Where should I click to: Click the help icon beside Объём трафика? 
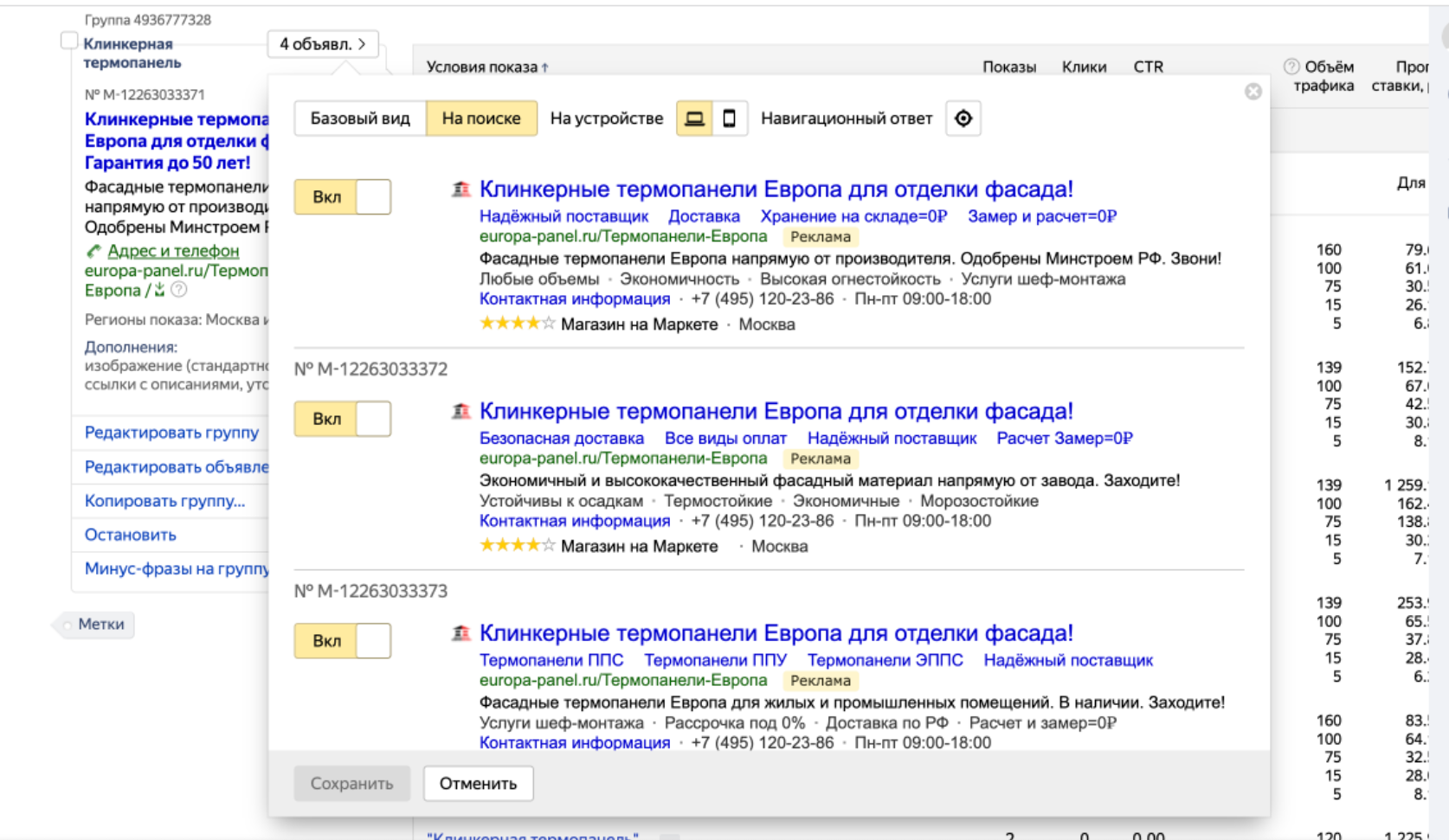pyautogui.click(x=1291, y=67)
